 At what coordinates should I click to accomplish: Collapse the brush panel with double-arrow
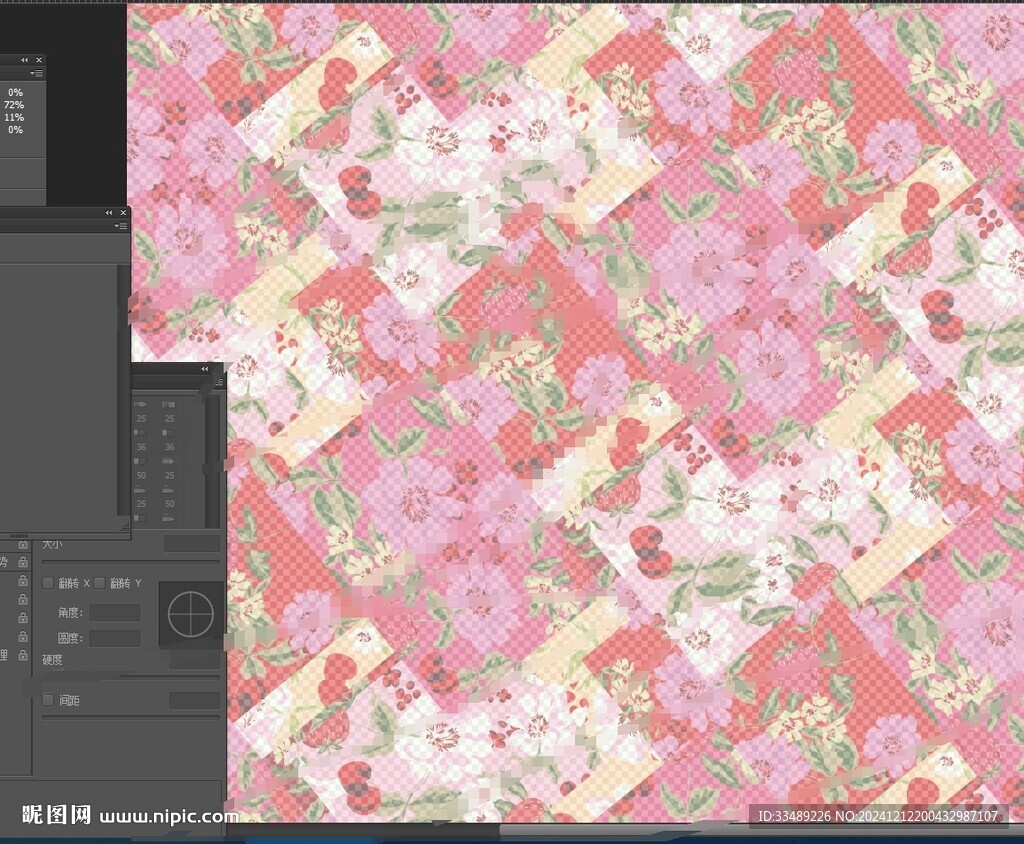205,369
